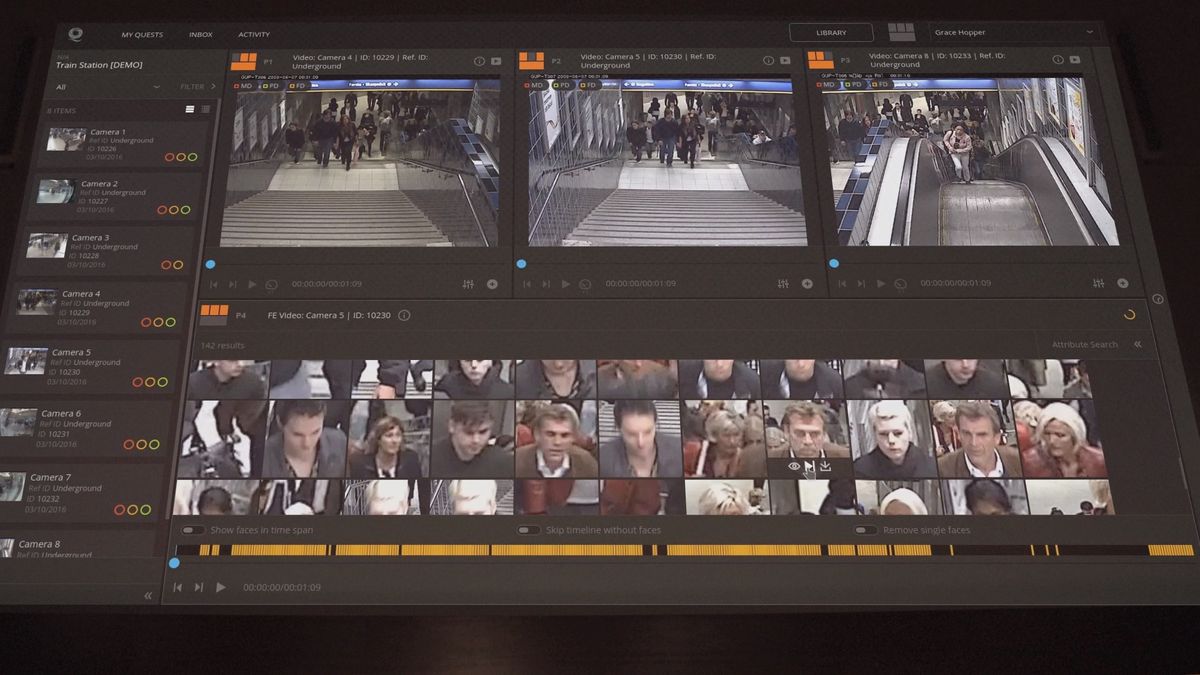Collapse the Attribute Search panel with the chevron
The image size is (1200, 675).
click(1137, 344)
